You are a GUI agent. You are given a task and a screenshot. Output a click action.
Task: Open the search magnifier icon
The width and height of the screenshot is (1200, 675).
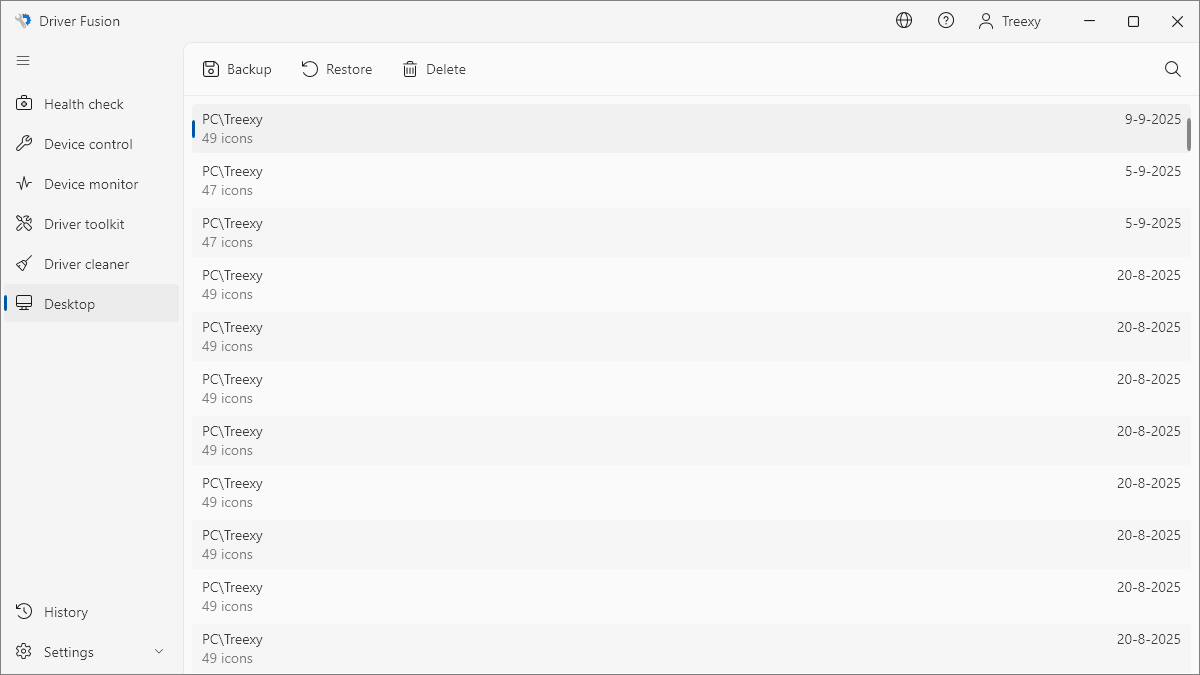click(x=1173, y=69)
